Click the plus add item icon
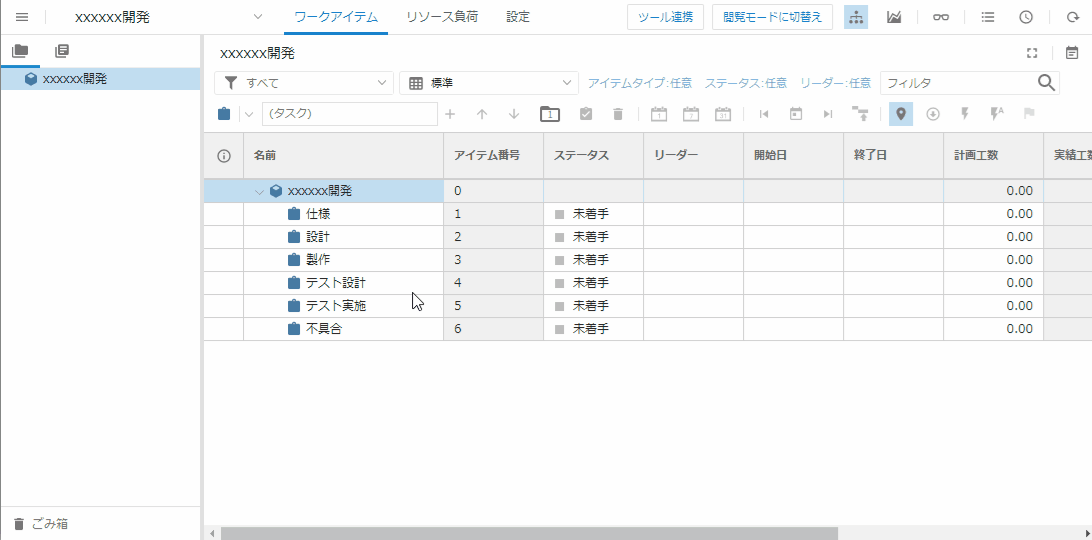 [450, 114]
